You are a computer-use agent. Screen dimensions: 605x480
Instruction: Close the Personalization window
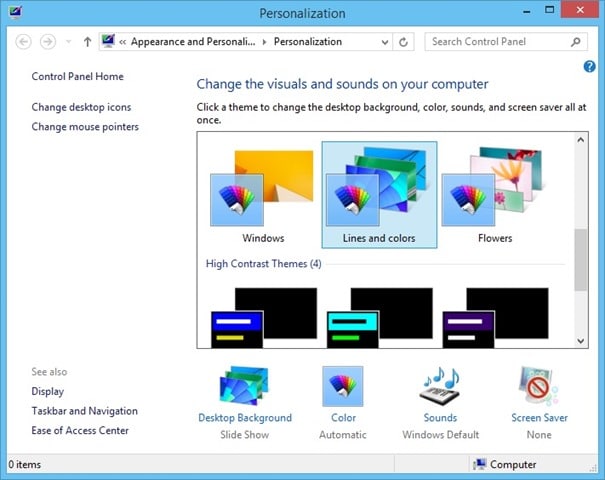click(x=580, y=10)
